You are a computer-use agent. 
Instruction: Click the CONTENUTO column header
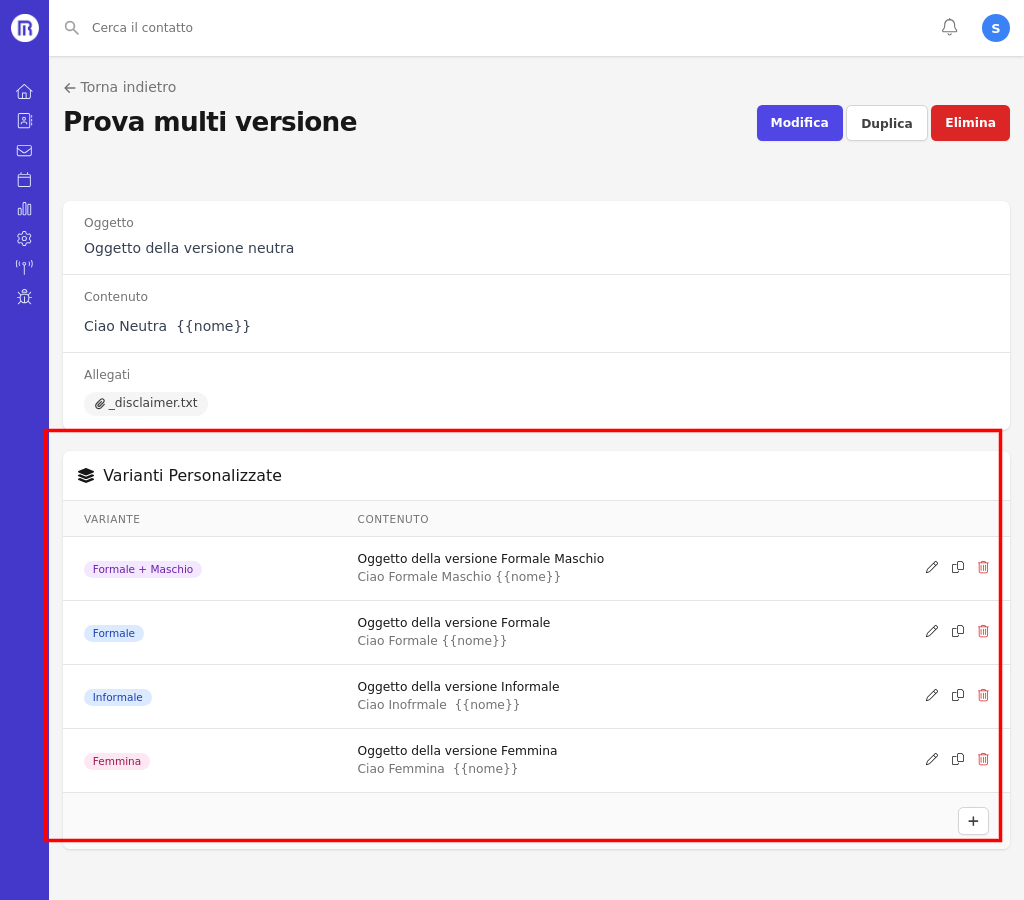click(392, 519)
